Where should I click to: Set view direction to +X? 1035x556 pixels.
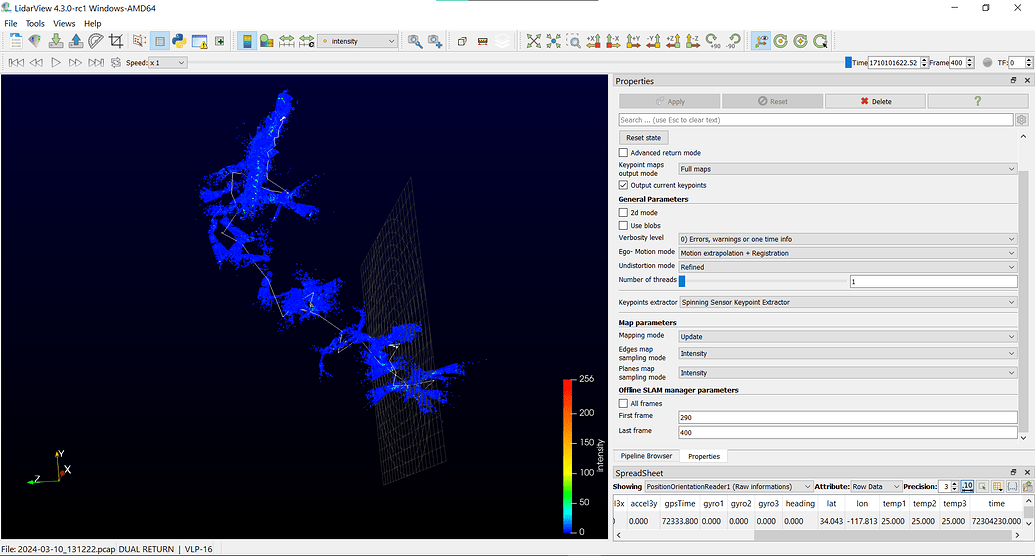click(593, 41)
